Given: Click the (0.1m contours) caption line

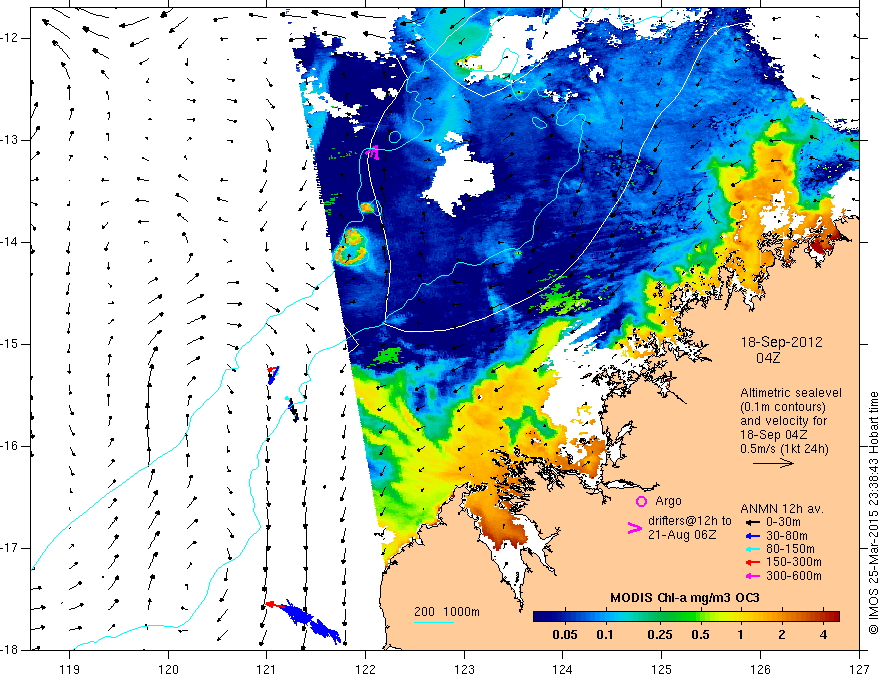Looking at the screenshot, I should point(784,407).
